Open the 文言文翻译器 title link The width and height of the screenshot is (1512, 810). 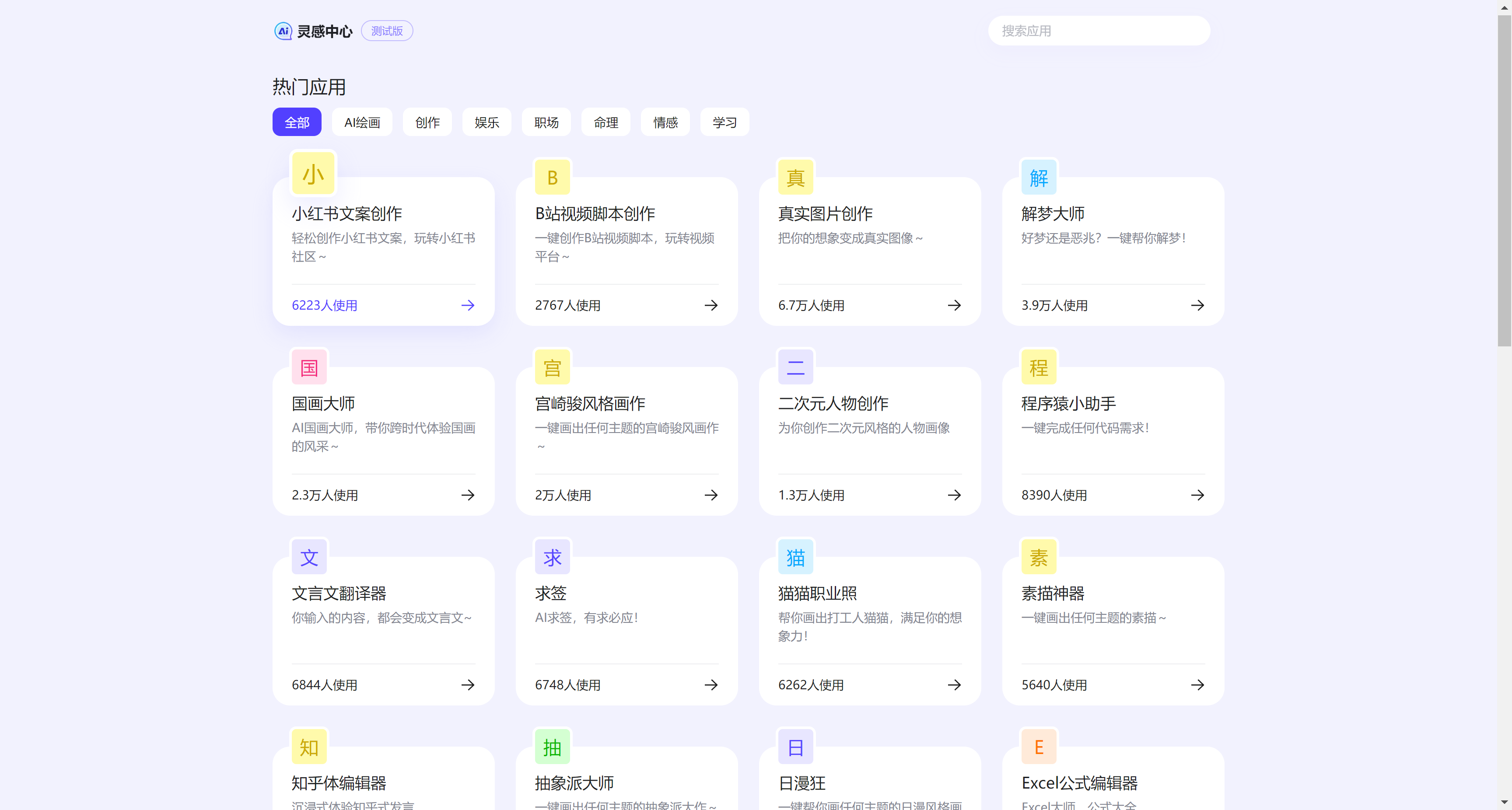(x=339, y=594)
